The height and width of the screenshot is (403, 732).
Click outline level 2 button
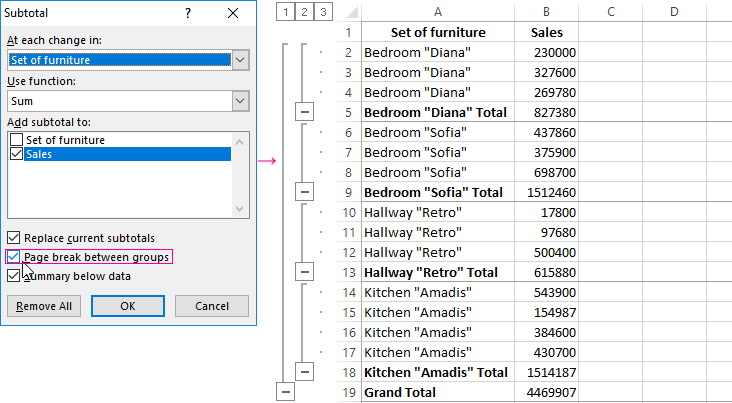[x=304, y=12]
